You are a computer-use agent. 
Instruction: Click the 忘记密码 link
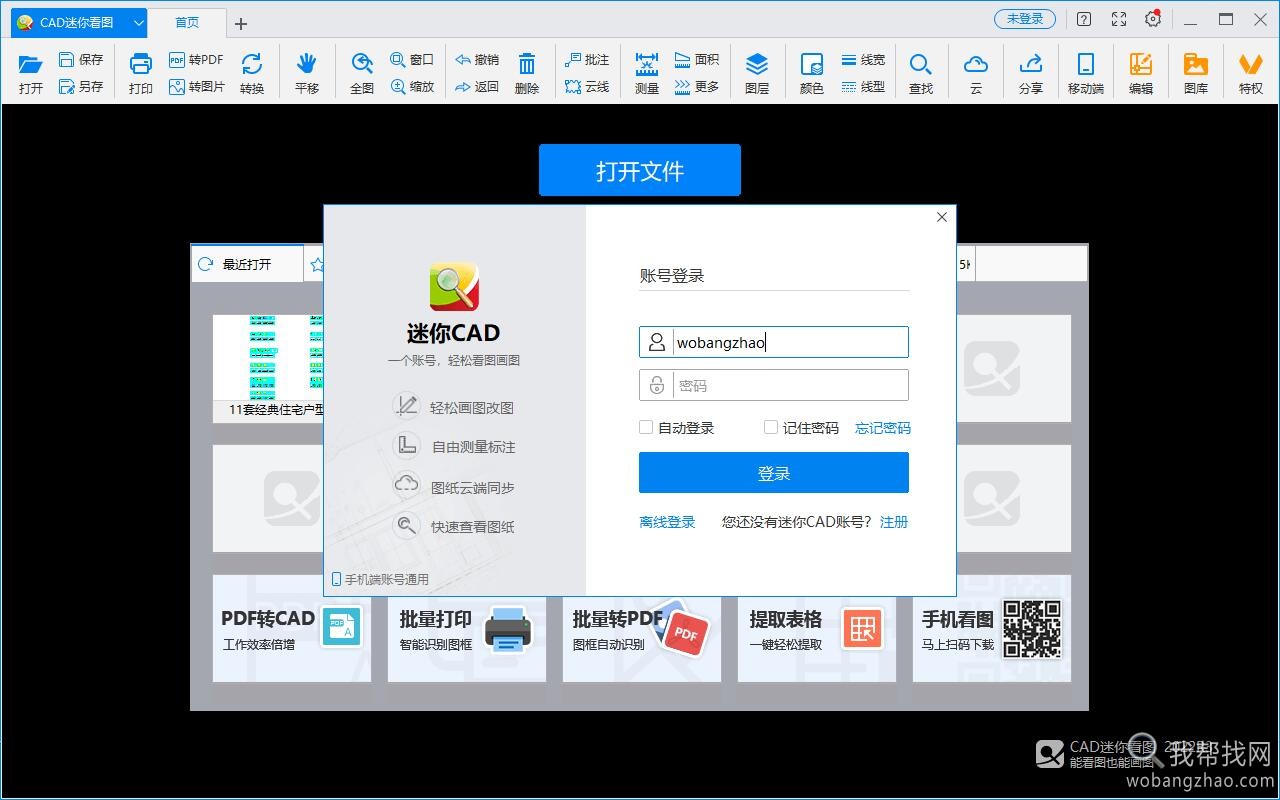(883, 428)
